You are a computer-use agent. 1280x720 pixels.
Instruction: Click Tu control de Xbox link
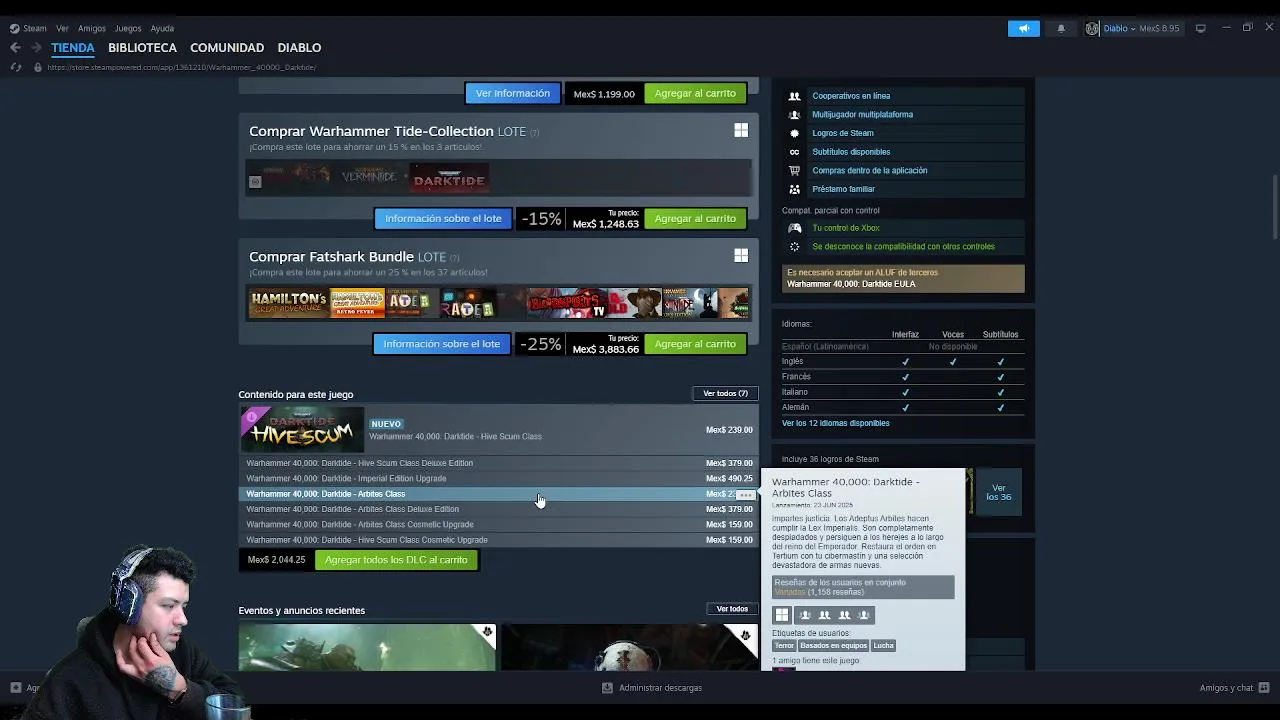click(x=846, y=228)
